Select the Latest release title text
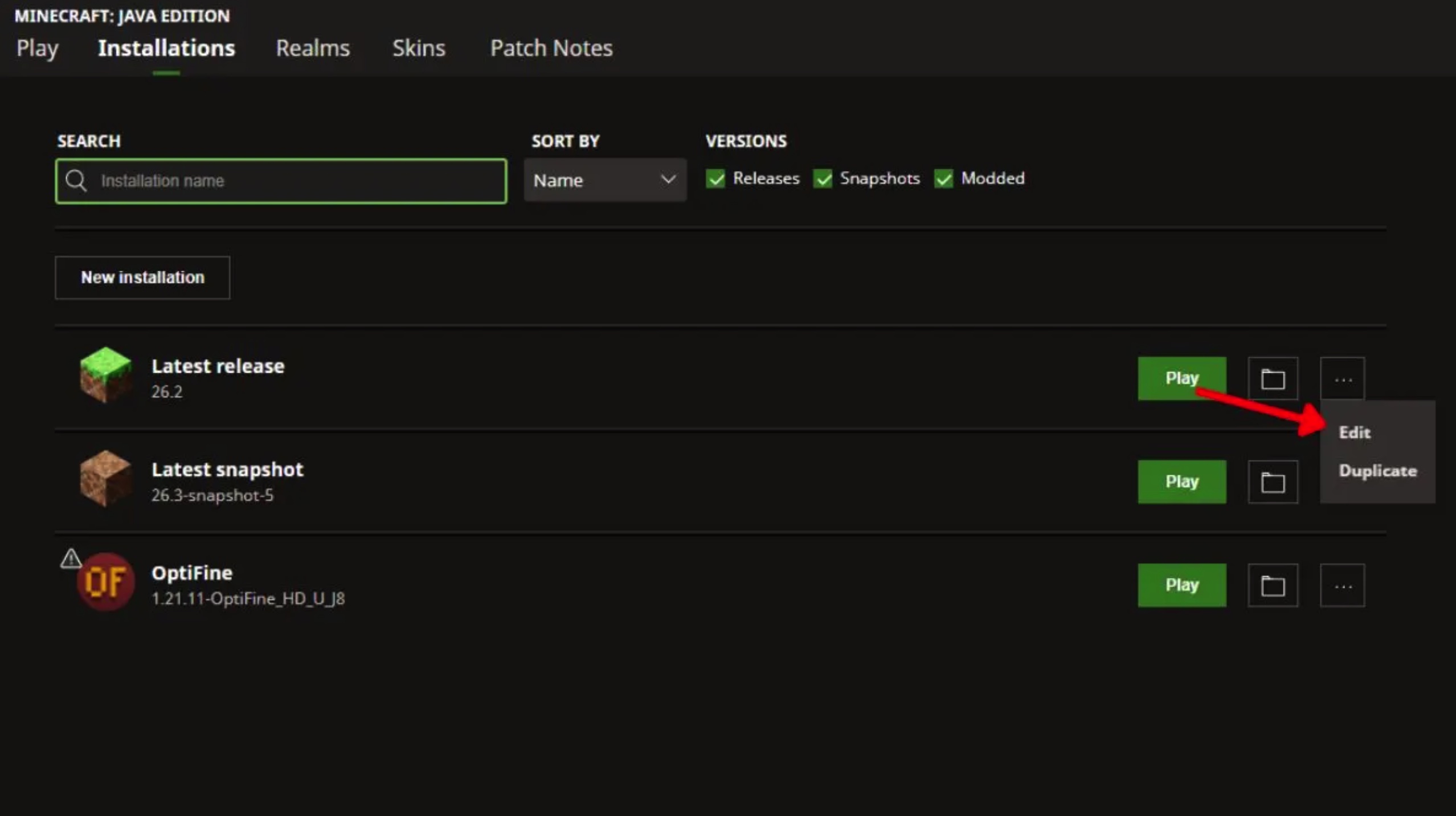 click(x=218, y=366)
